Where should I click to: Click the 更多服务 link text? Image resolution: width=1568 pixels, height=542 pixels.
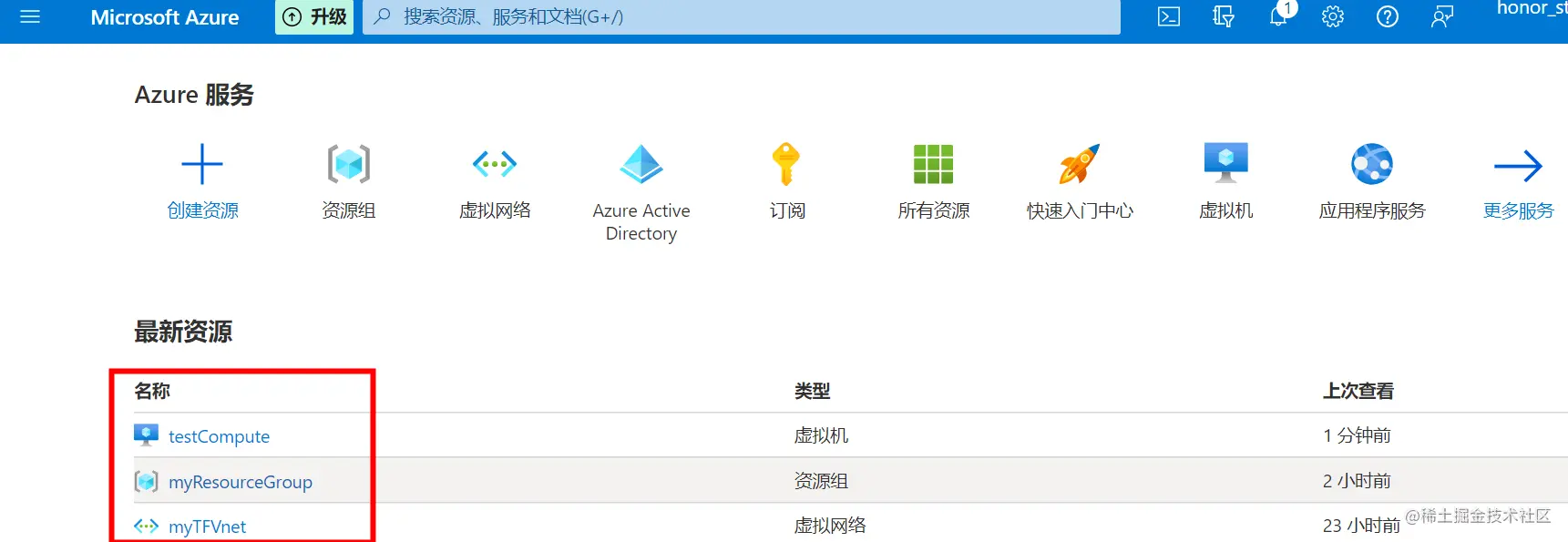coord(1518,210)
